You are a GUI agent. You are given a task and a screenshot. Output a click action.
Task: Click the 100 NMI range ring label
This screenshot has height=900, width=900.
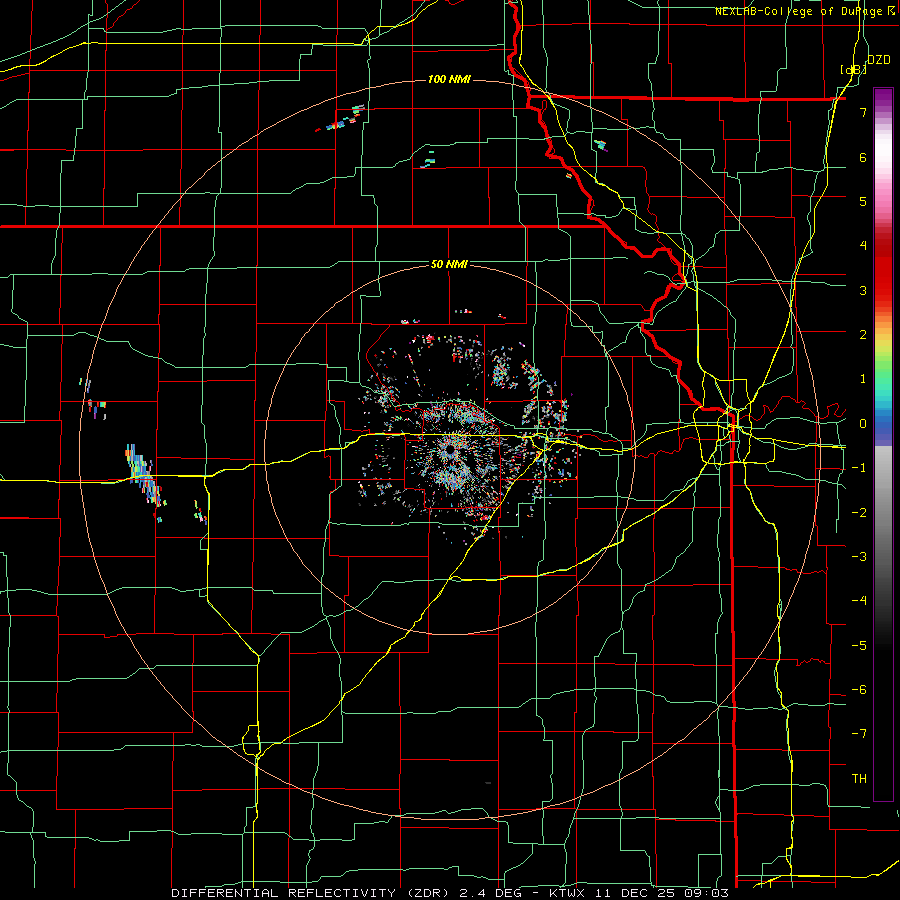pos(449,79)
